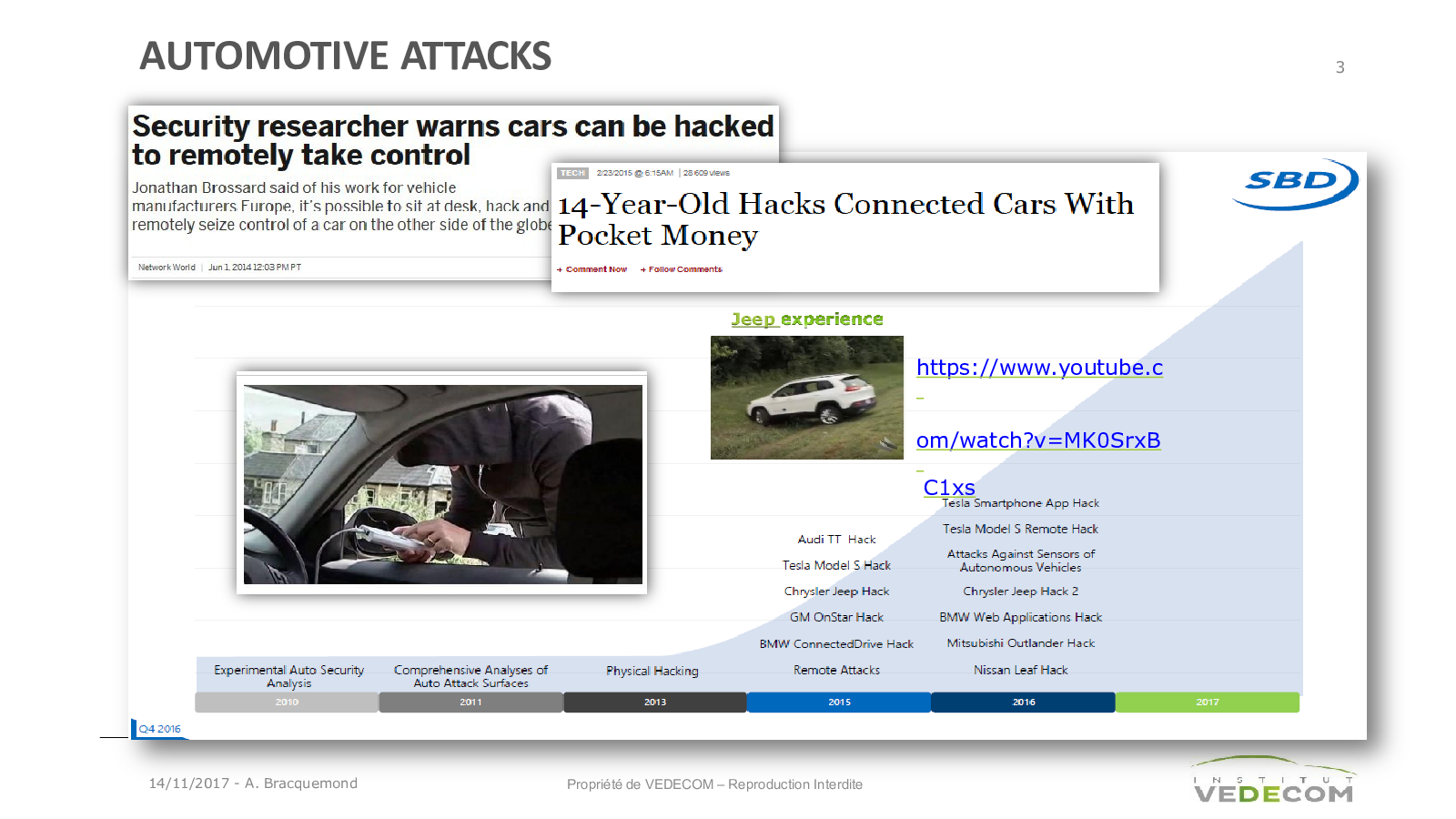
Task: Click 'Tesla Smartphone App Hack' text
Action: 1020,503
